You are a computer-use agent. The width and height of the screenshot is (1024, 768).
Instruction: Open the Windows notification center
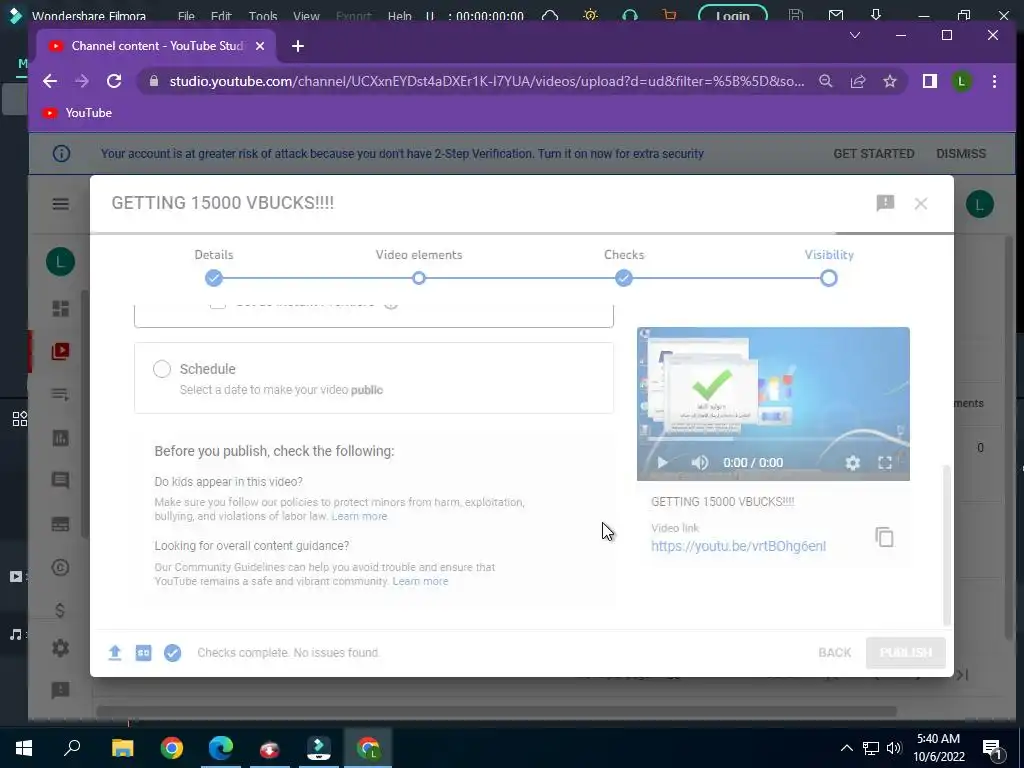(x=992, y=748)
